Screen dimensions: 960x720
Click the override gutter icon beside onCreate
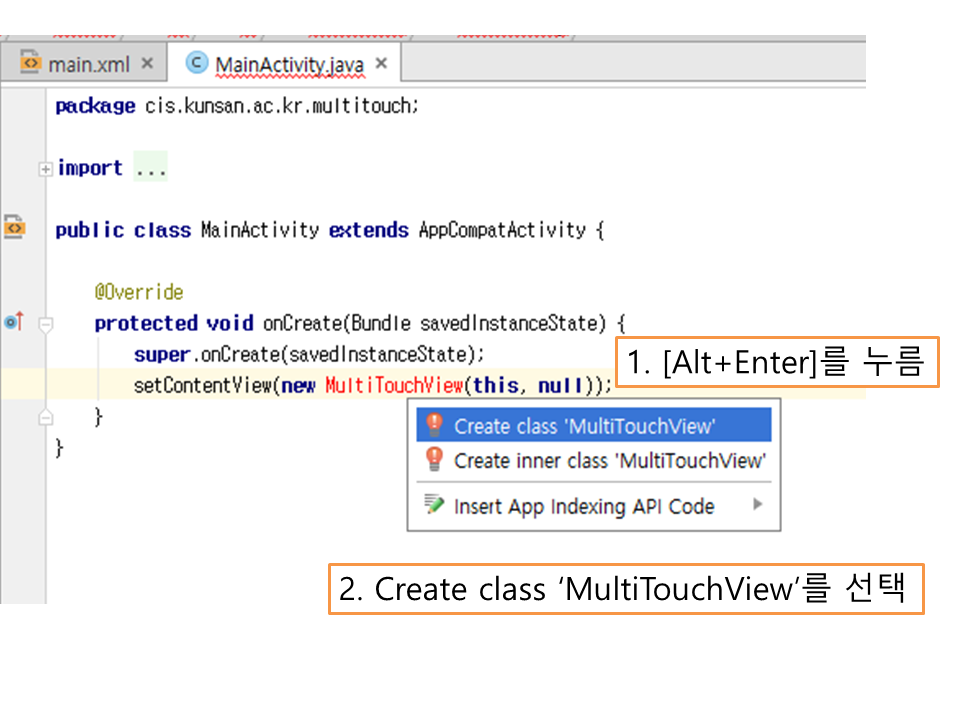(13, 322)
